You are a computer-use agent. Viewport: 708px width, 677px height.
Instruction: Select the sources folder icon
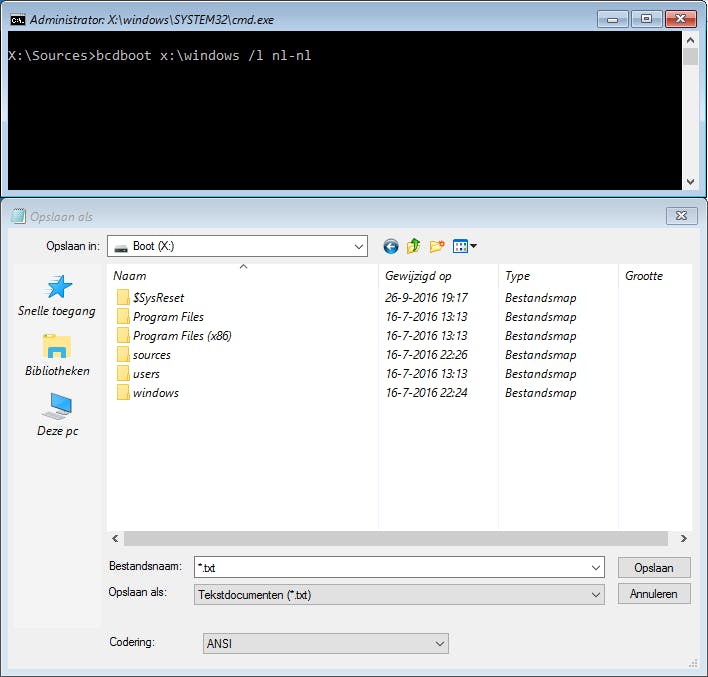pos(123,355)
